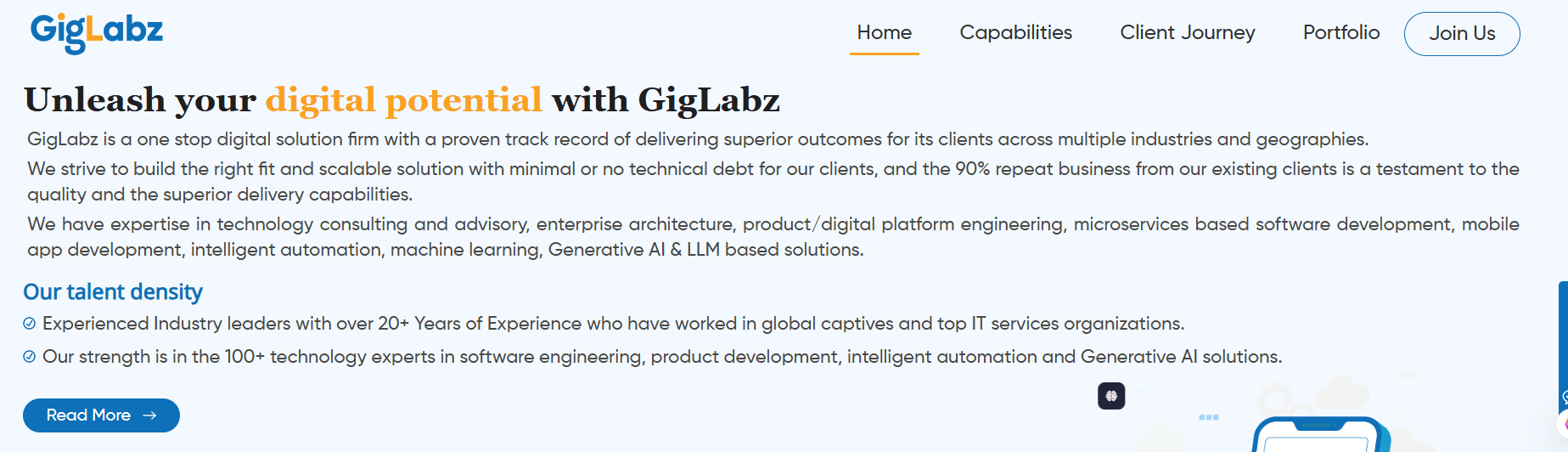Click the dark brain icon
Screen dimensions: 1568x452
click(1111, 396)
